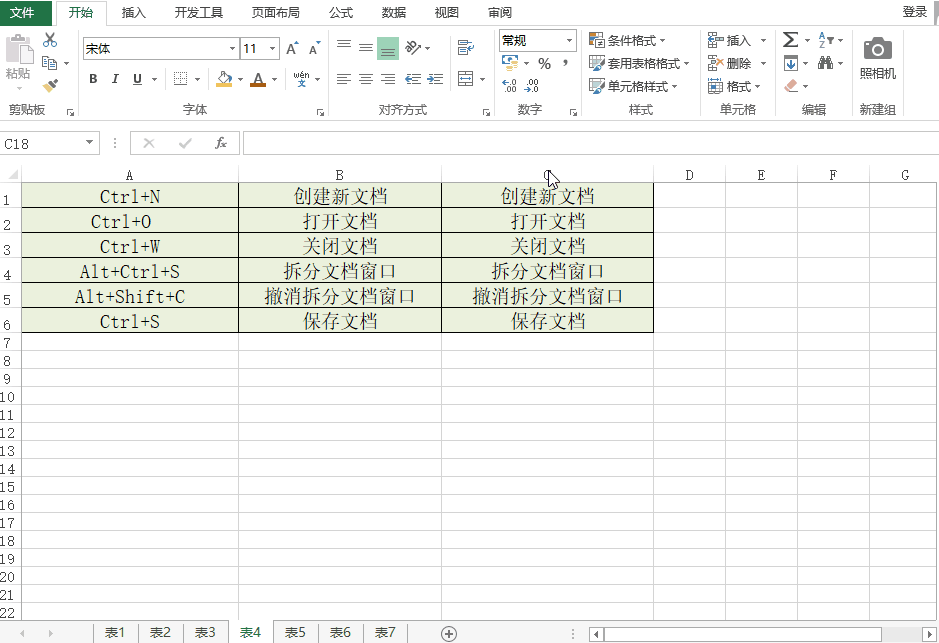Open the 常规 number format dropdown
This screenshot has width=939, height=643.
[x=570, y=40]
